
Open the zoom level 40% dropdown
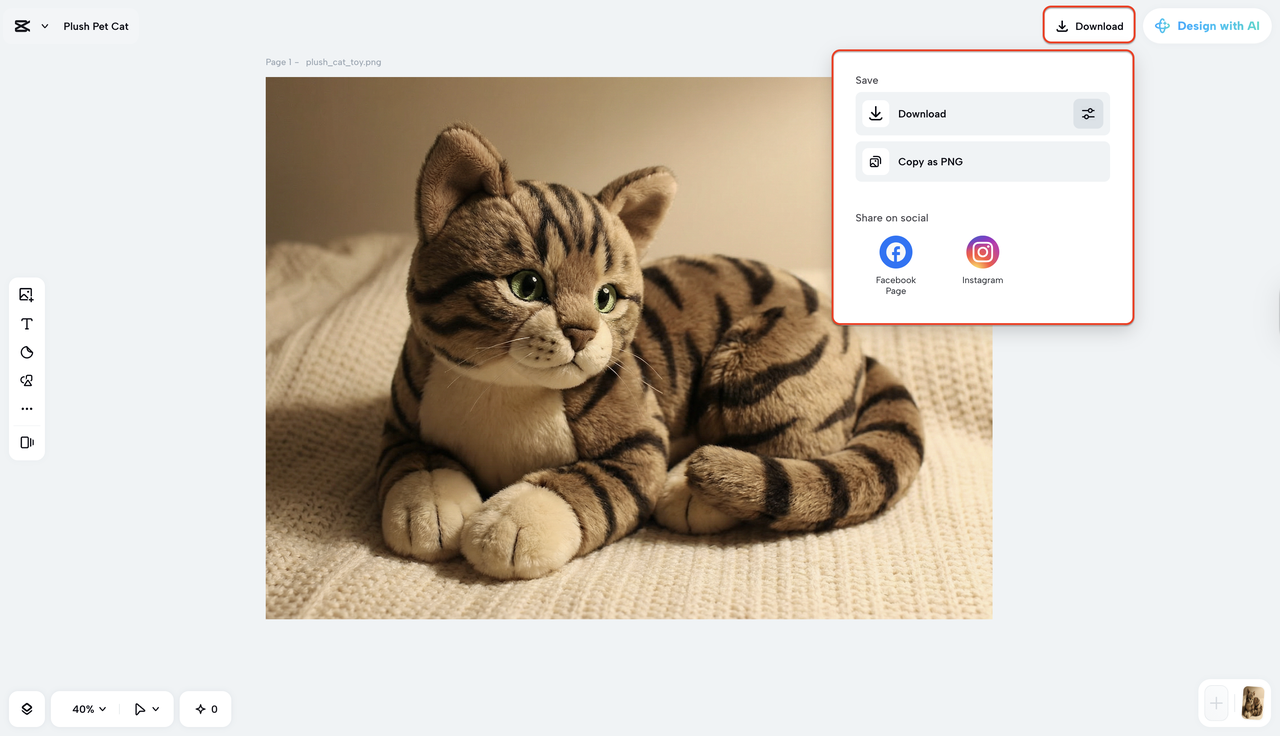pos(86,708)
